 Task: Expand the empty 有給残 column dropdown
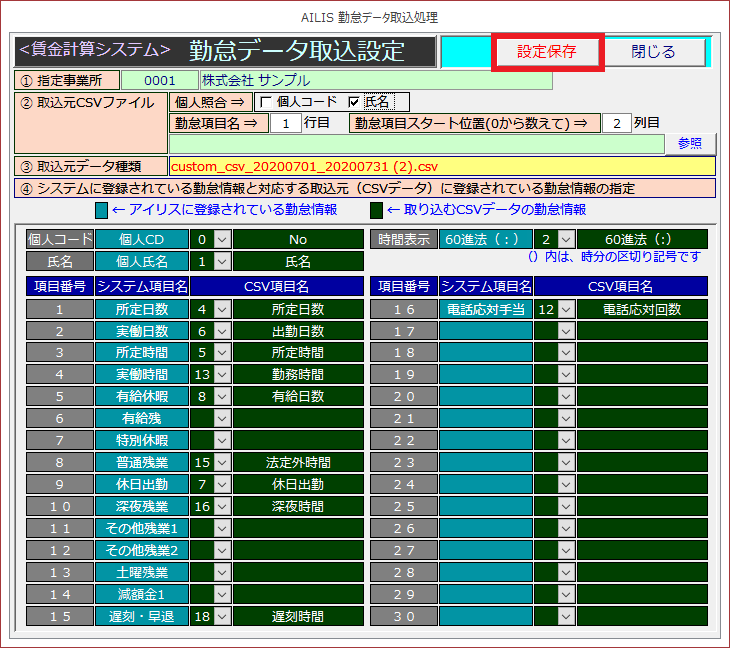(222, 418)
